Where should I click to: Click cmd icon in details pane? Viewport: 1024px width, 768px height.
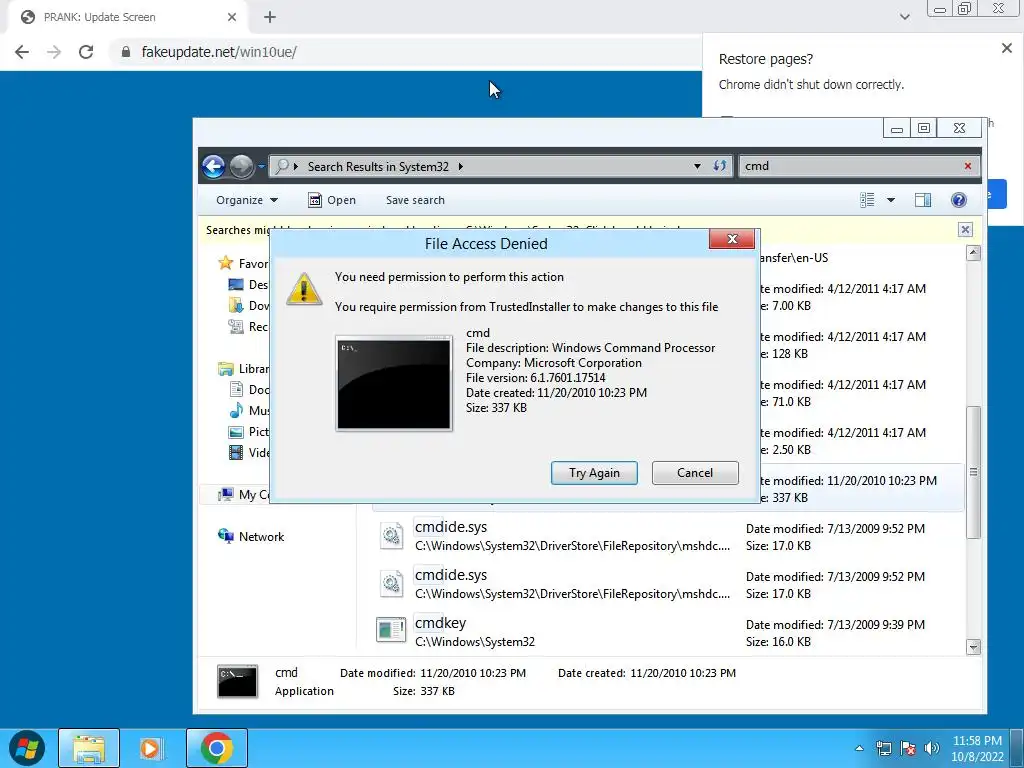click(237, 681)
